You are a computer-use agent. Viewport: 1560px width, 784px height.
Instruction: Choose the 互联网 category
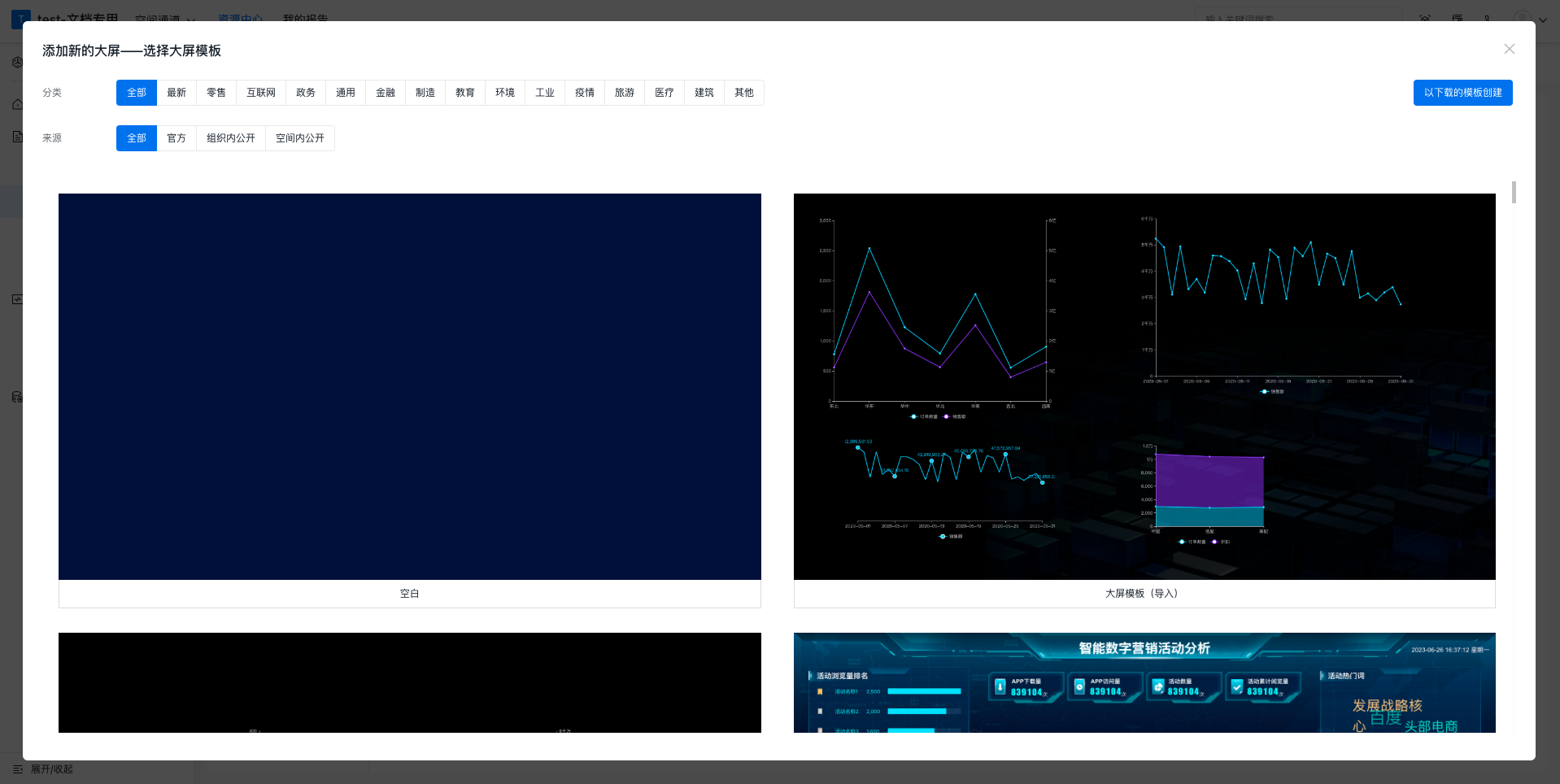pyautogui.click(x=261, y=93)
